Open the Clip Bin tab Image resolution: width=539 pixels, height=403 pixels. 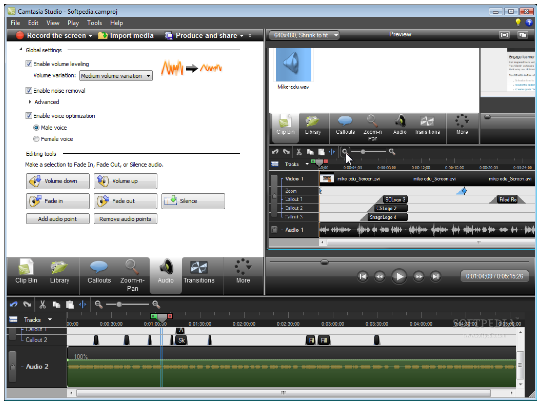click(x=26, y=275)
